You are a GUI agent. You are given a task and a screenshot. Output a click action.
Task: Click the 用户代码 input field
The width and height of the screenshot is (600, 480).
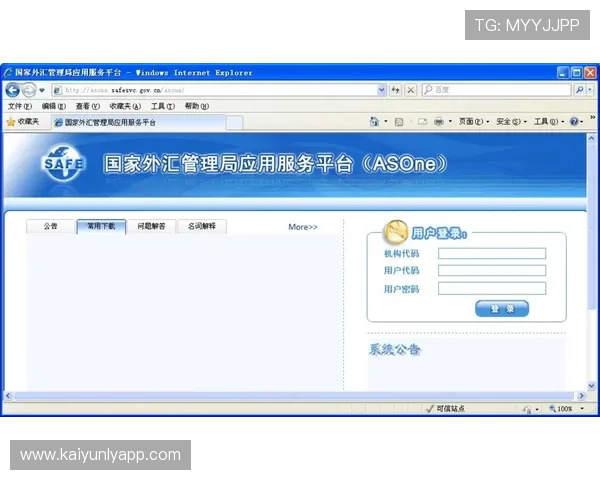pyautogui.click(x=492, y=271)
